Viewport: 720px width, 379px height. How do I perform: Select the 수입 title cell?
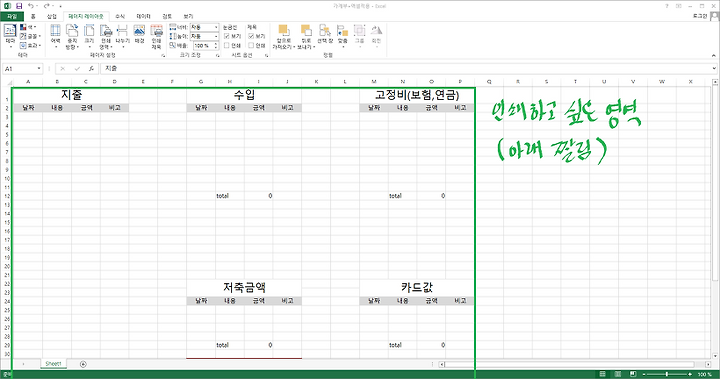[x=244, y=95]
